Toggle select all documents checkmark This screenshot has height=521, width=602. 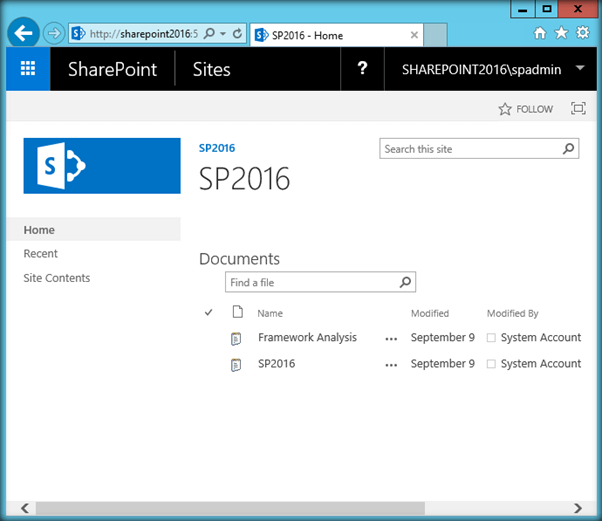click(208, 313)
